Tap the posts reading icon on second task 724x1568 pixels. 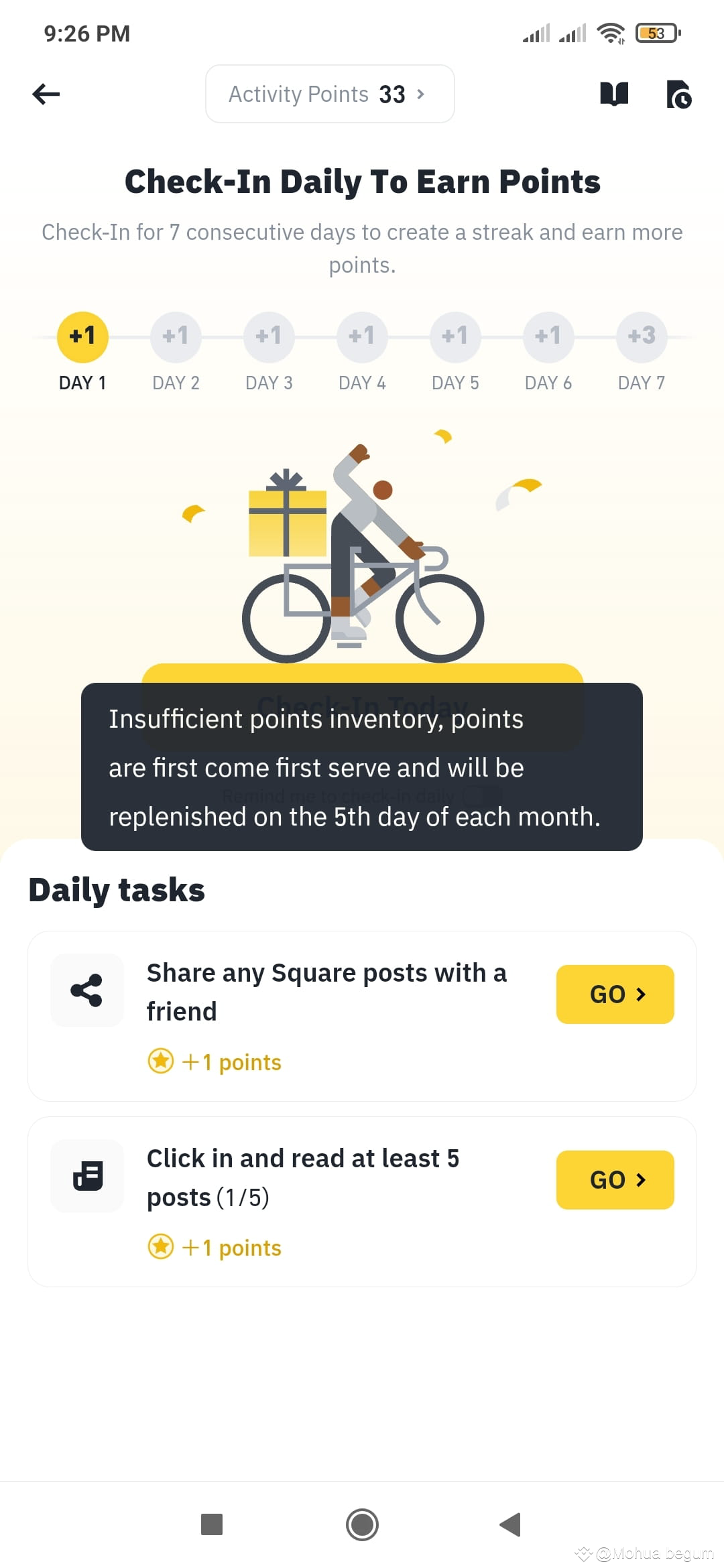tap(86, 1176)
